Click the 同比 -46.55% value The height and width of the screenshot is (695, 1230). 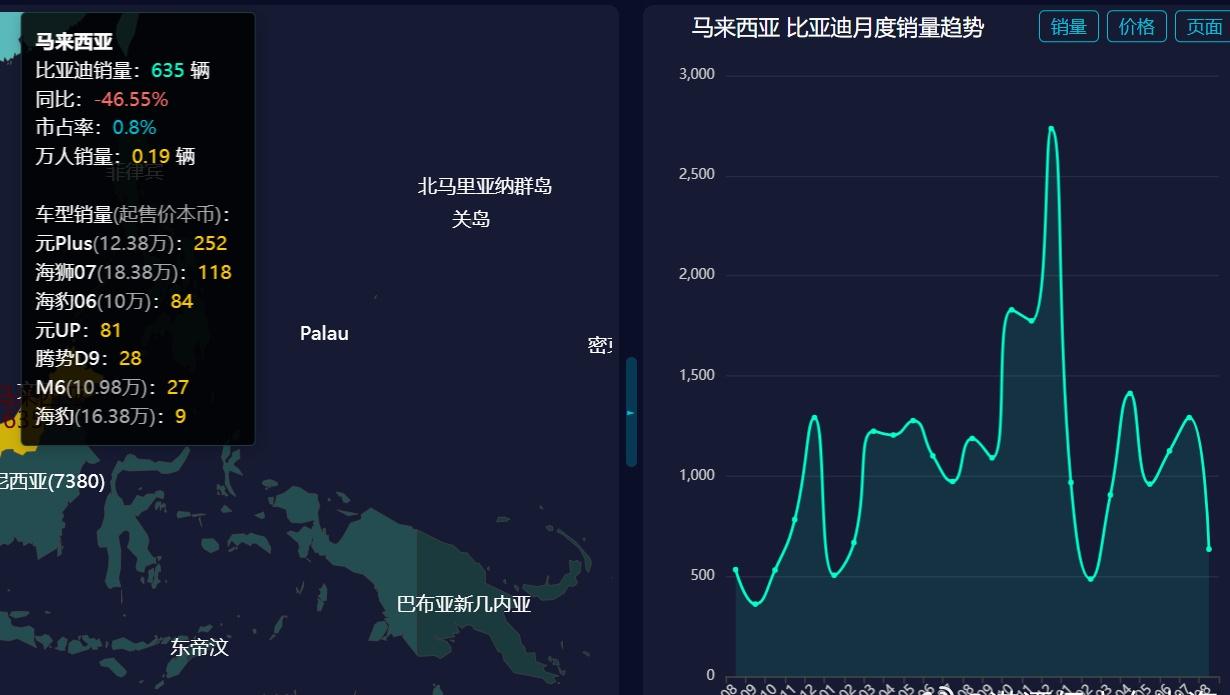[131, 99]
